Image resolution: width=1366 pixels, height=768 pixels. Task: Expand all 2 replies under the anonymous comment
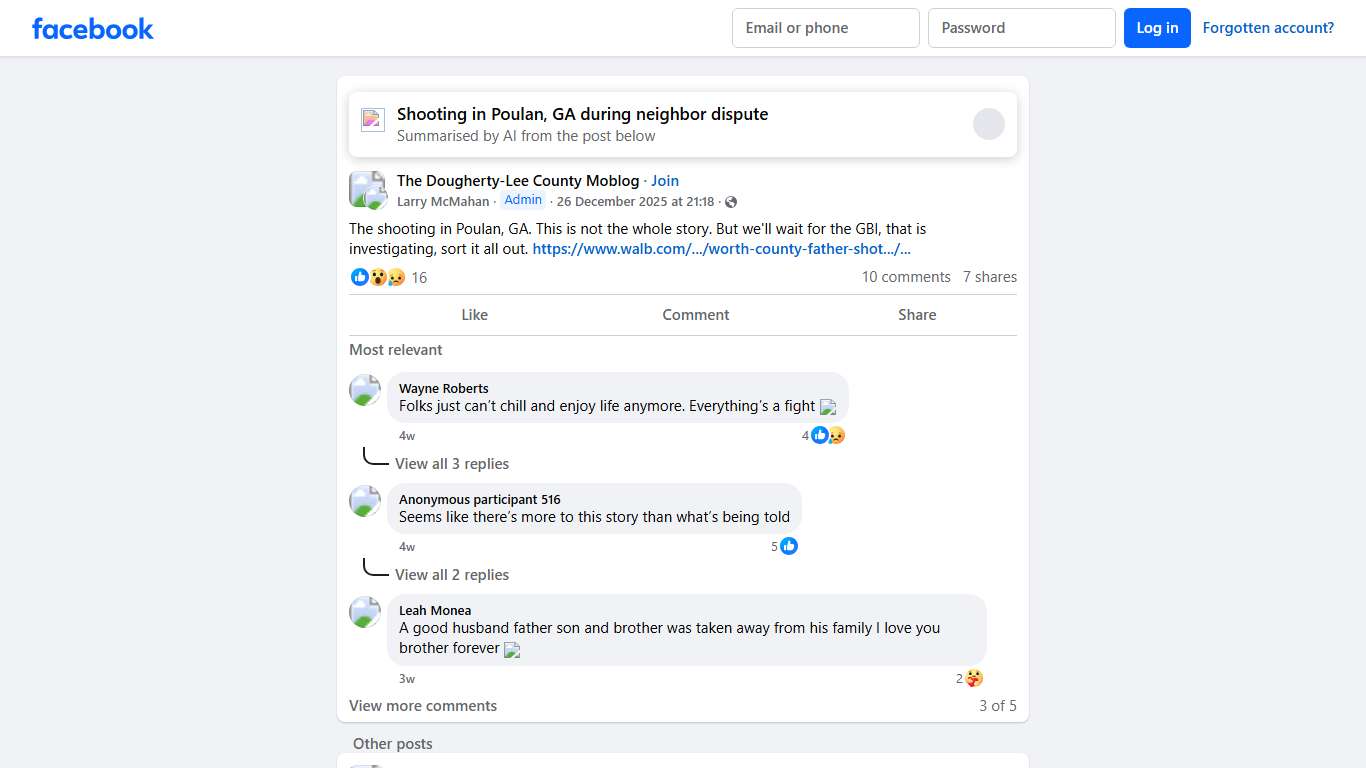point(452,575)
